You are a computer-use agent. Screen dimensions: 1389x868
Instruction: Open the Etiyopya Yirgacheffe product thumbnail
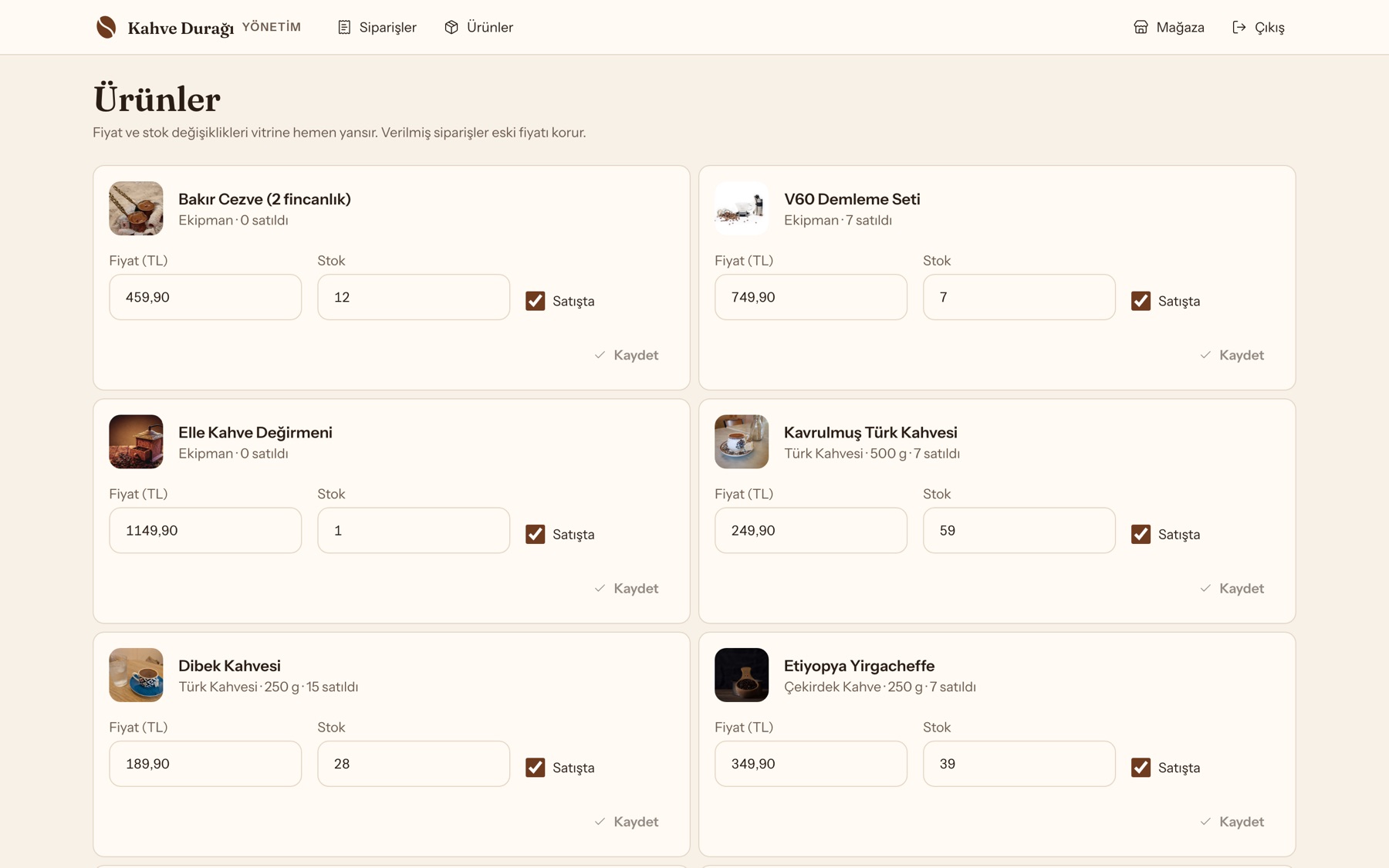(741, 675)
